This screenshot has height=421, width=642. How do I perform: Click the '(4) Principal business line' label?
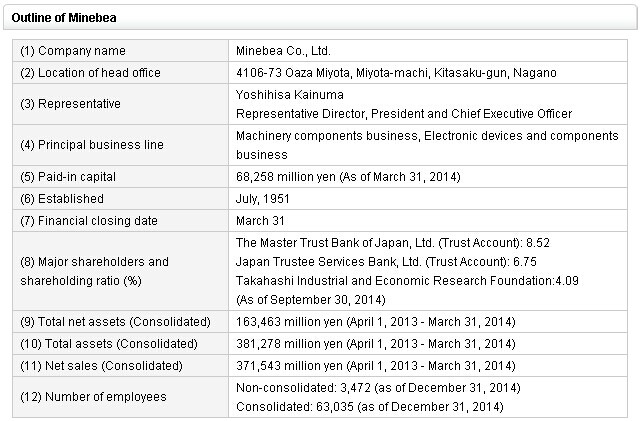91,145
